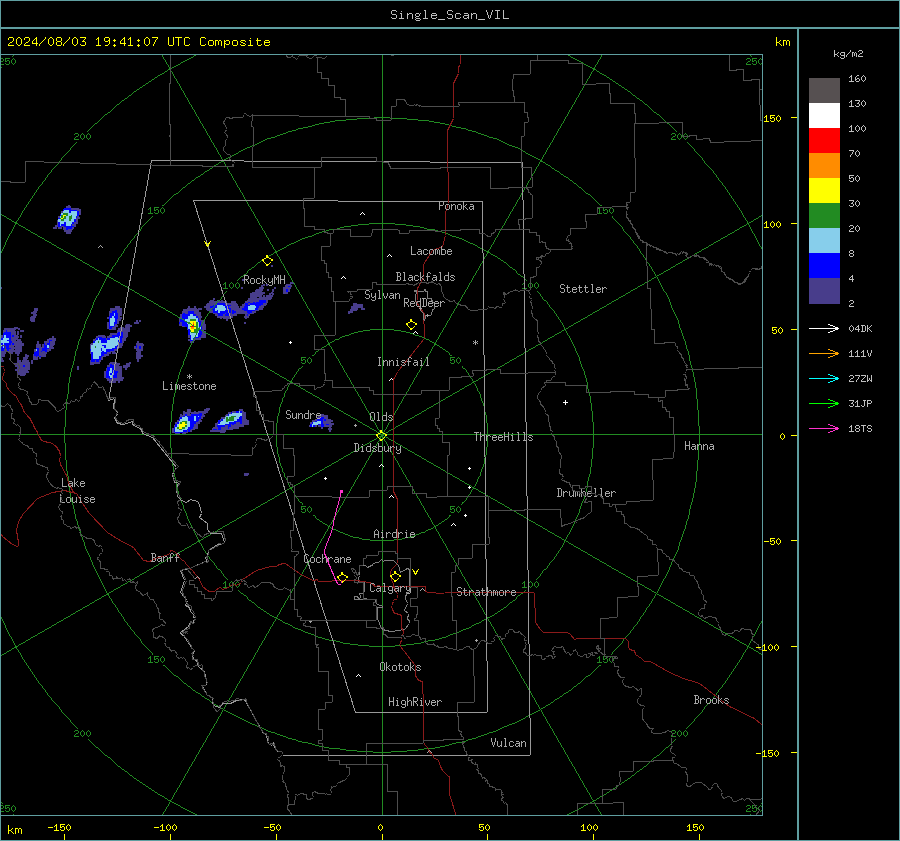Image resolution: width=900 pixels, height=841 pixels.
Task: Click the yellow diamond marker near Cochrane
Action: pos(343,577)
